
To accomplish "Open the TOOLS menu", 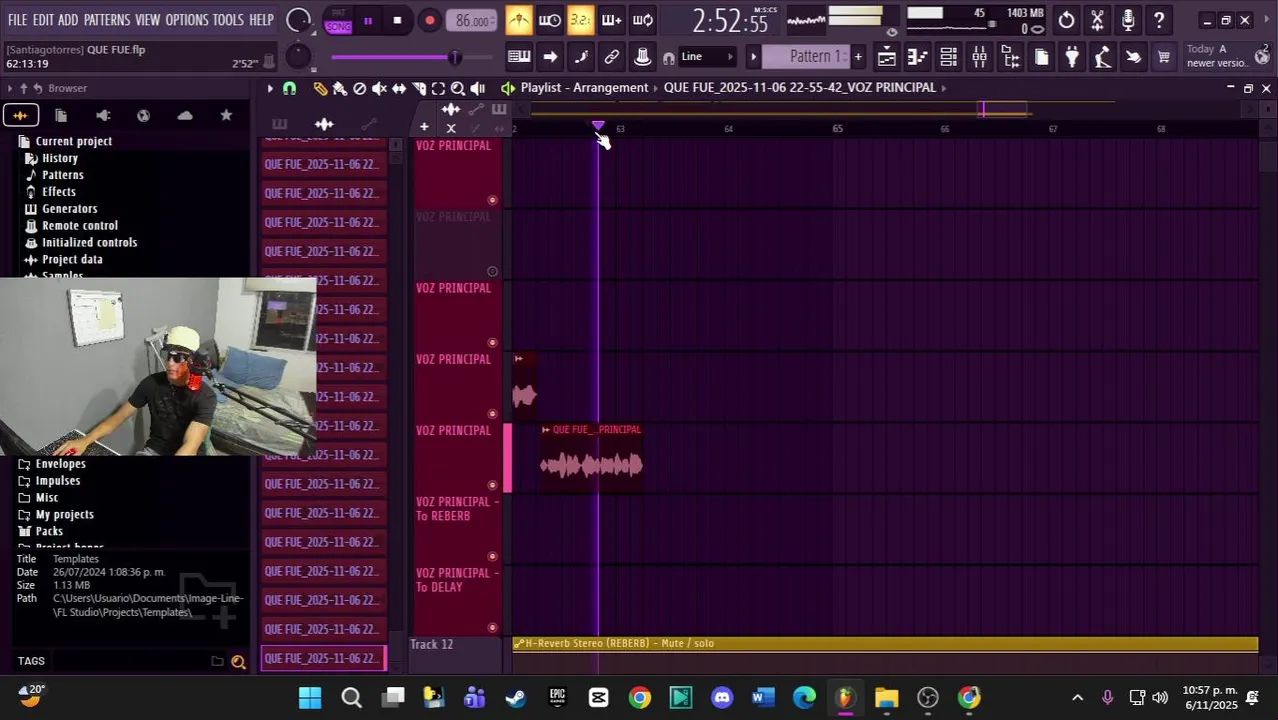I will click(228, 20).
